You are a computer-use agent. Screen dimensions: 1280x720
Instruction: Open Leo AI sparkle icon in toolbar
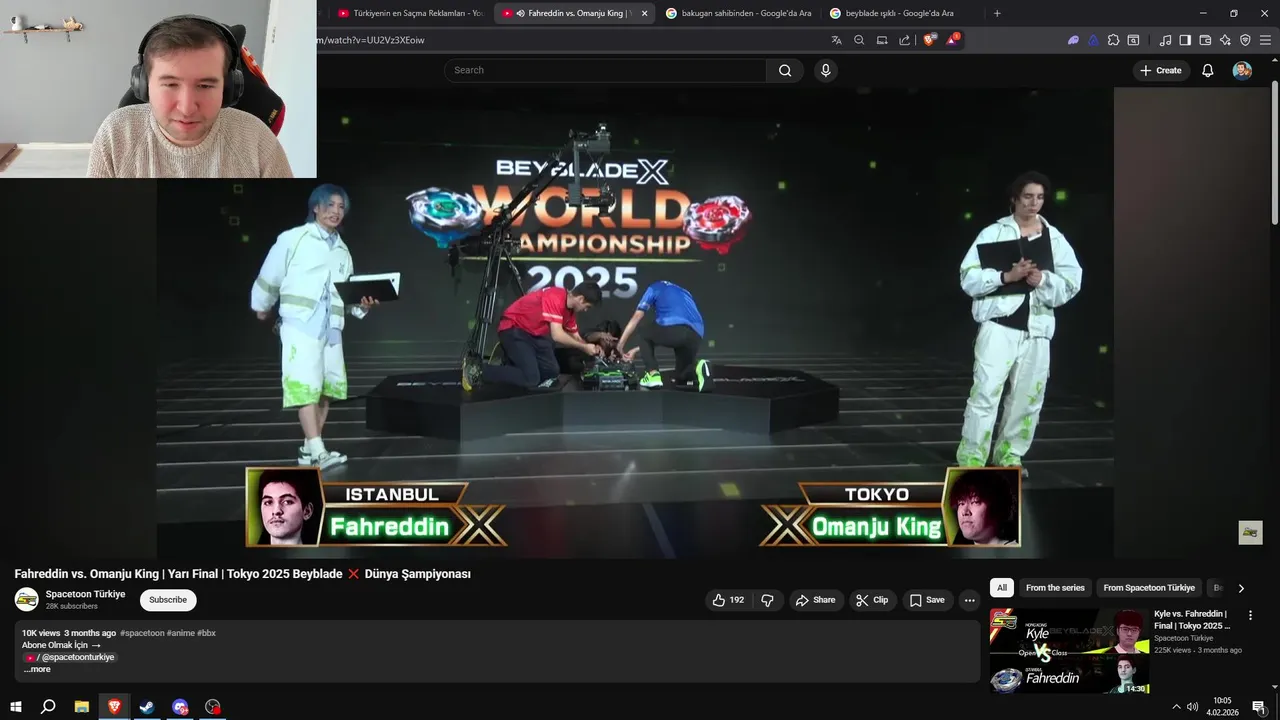click(x=1225, y=40)
